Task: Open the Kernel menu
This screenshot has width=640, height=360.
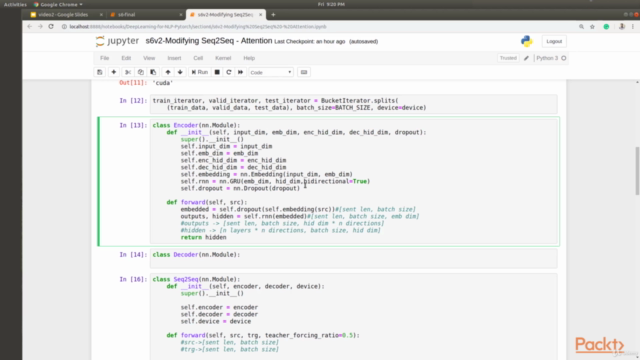Action: coord(223,58)
